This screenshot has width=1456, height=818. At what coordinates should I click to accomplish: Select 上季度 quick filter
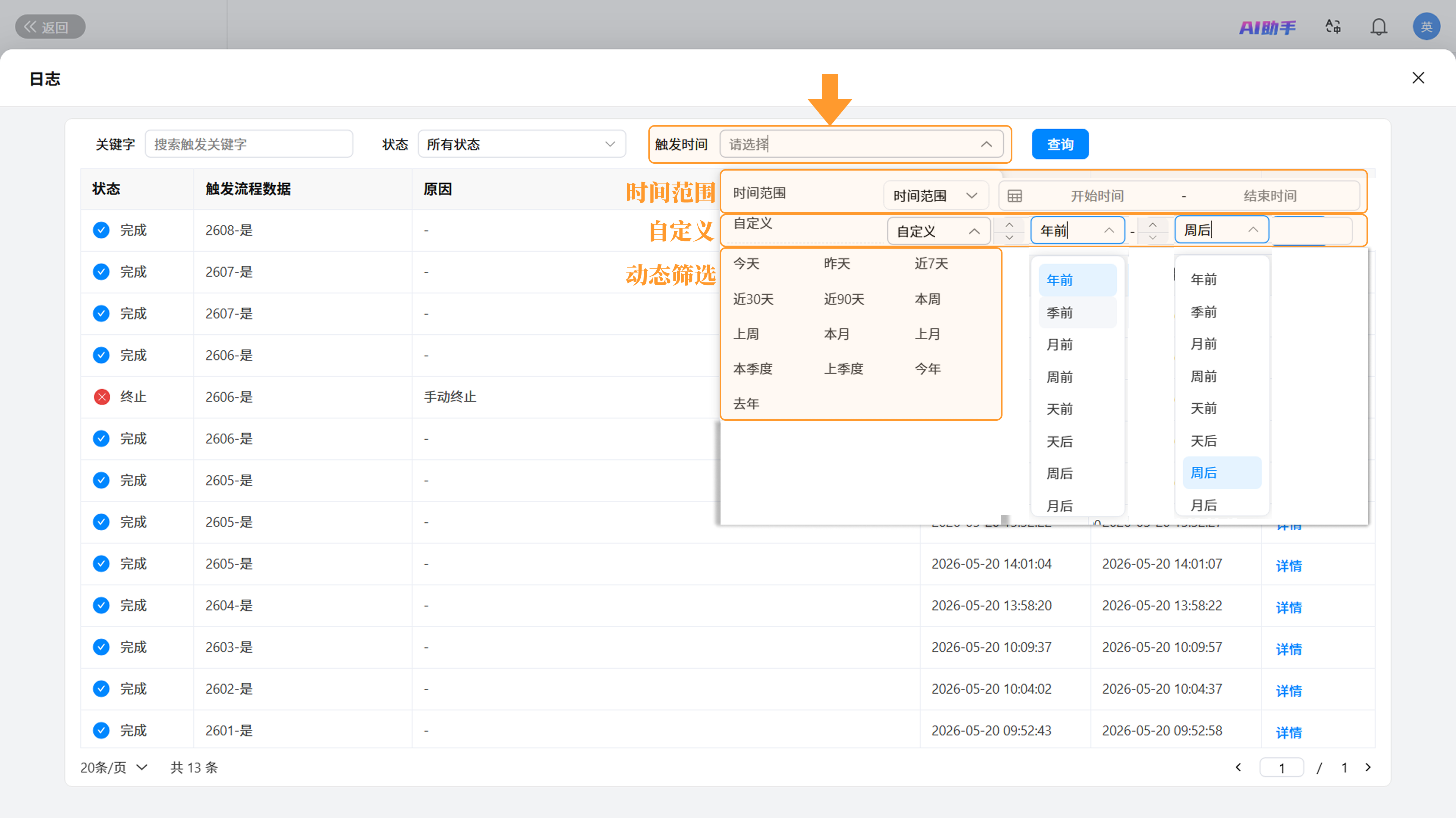tap(843, 369)
